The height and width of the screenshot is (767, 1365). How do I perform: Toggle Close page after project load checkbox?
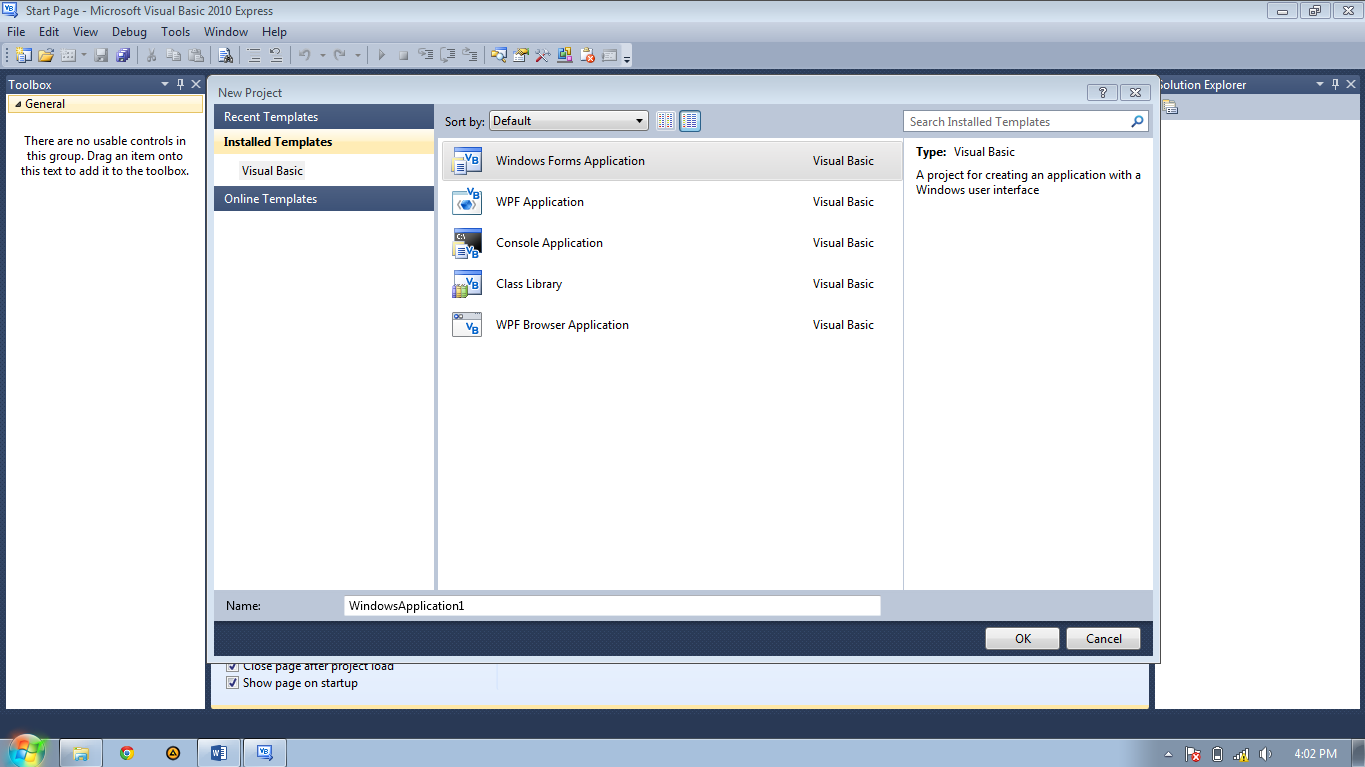tap(233, 666)
